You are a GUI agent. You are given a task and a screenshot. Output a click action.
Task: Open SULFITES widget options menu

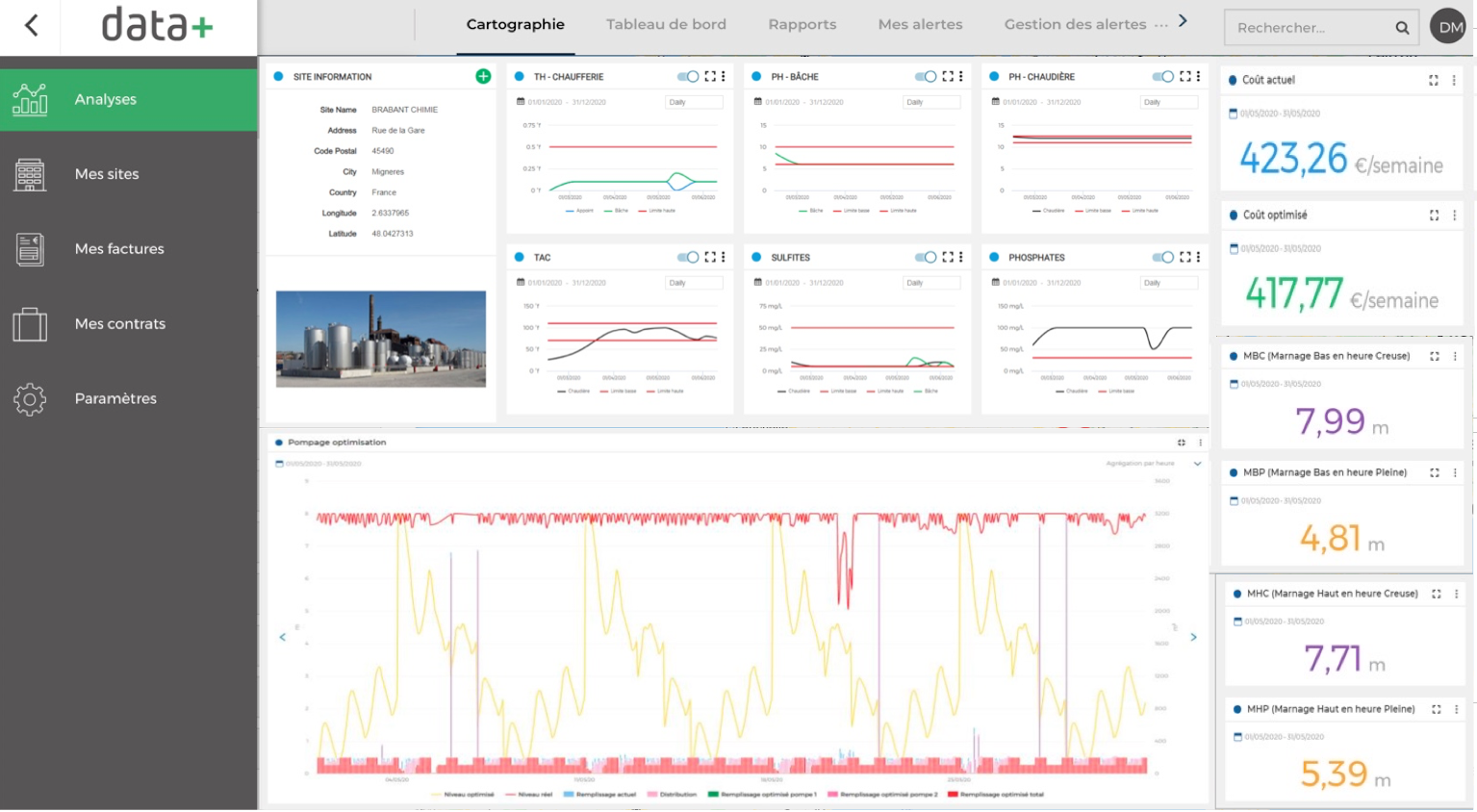(961, 257)
